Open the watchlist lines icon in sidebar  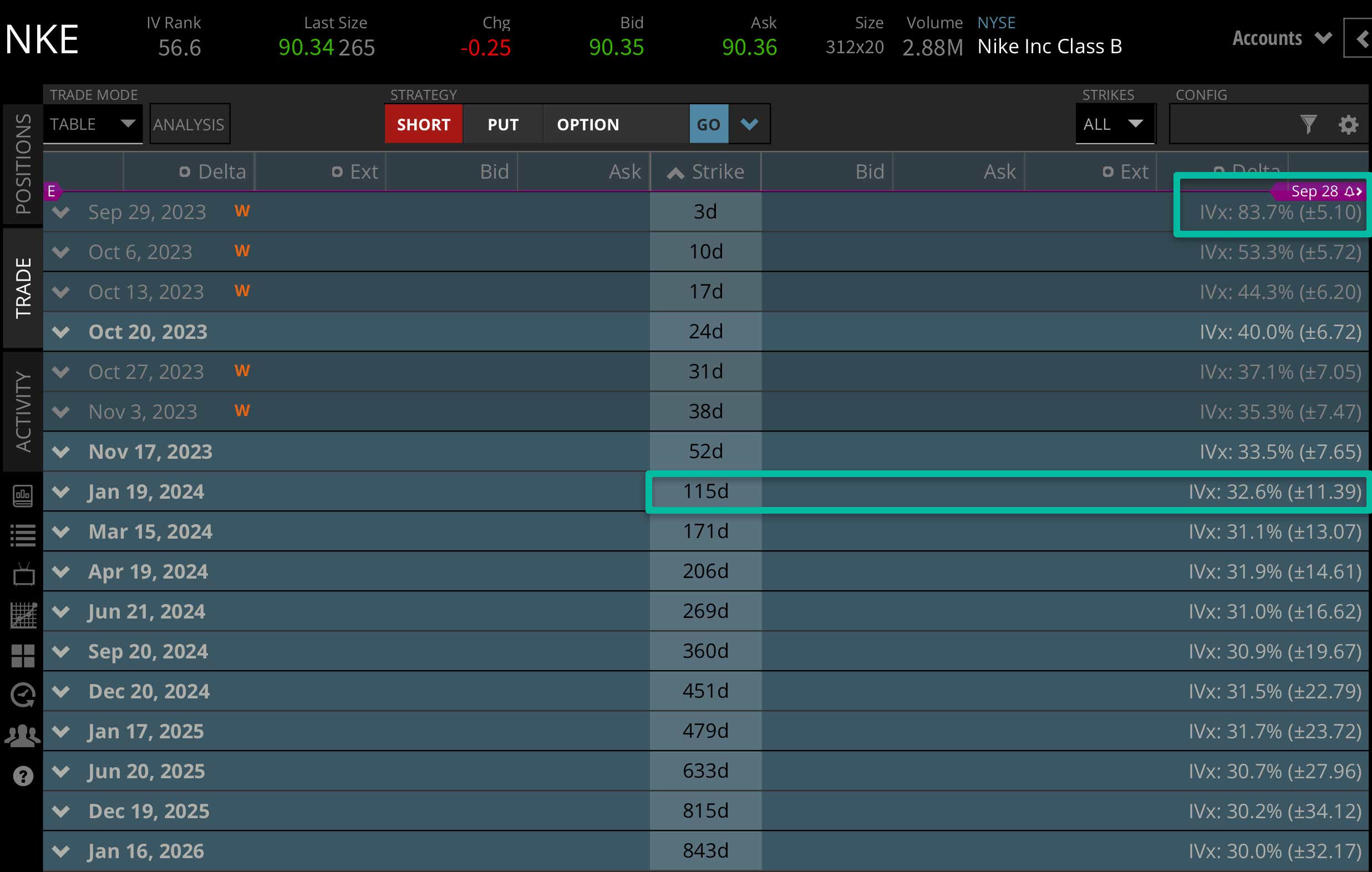pos(23,535)
